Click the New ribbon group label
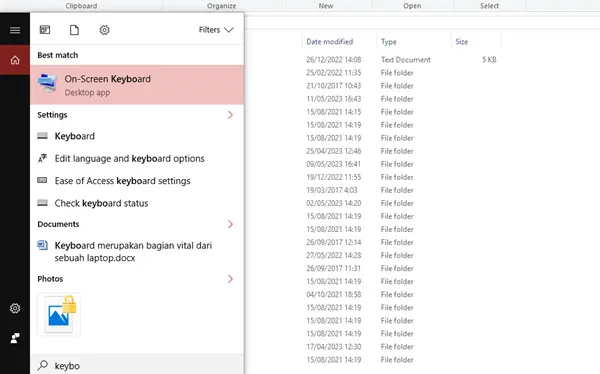This screenshot has width=600, height=374. 326,6
